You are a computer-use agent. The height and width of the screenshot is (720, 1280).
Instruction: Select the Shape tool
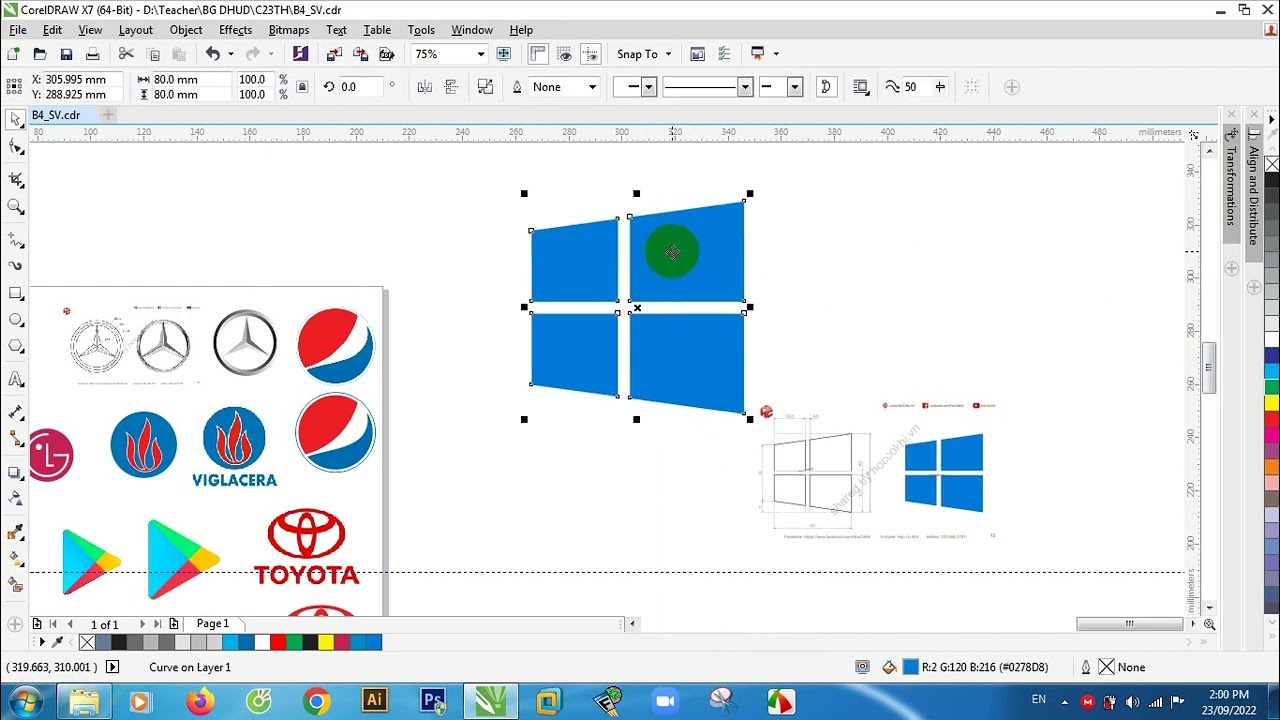click(15, 148)
